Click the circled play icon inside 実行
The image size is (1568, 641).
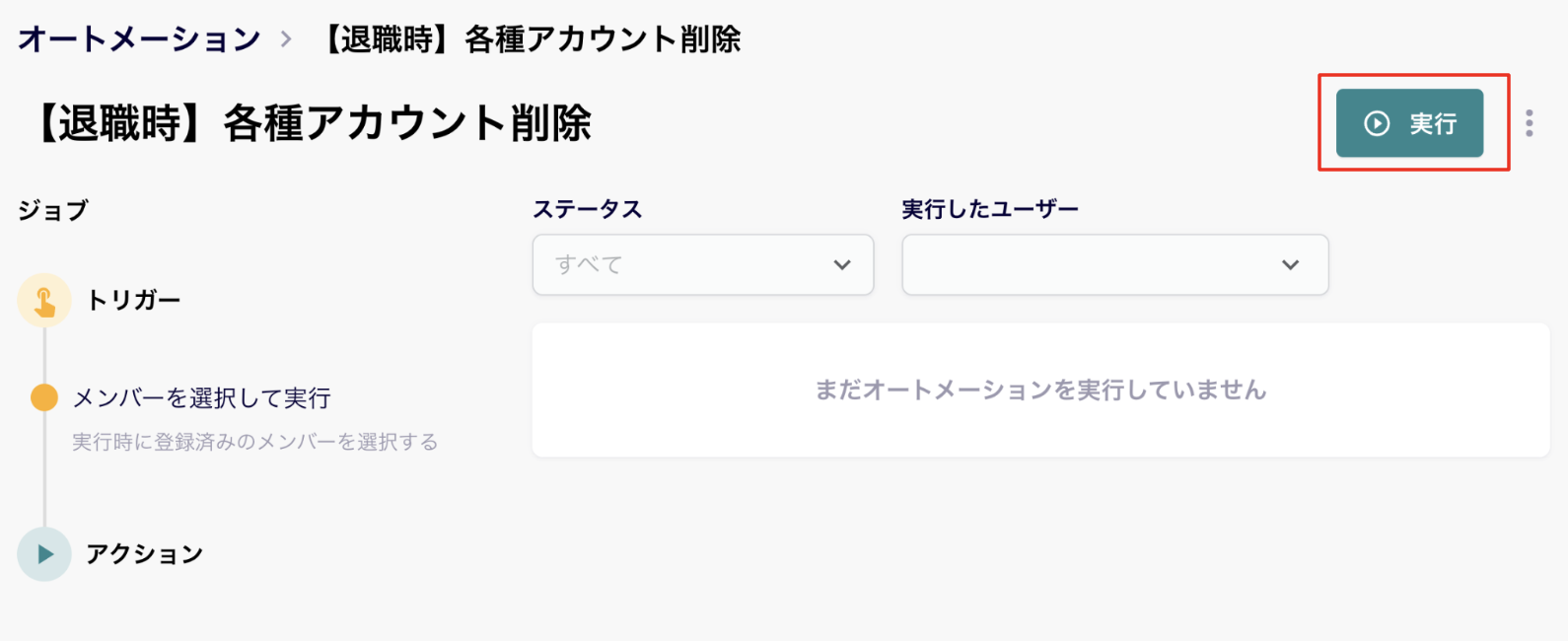pyautogui.click(x=1377, y=123)
